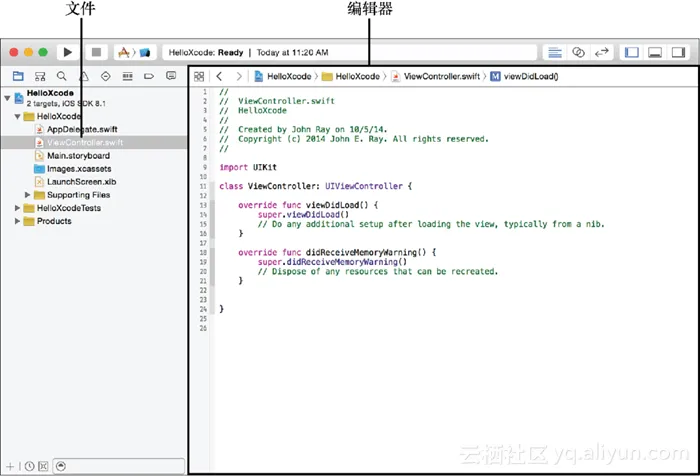Click the import UIKit line
Screen dimensions: 700x476
248,167
